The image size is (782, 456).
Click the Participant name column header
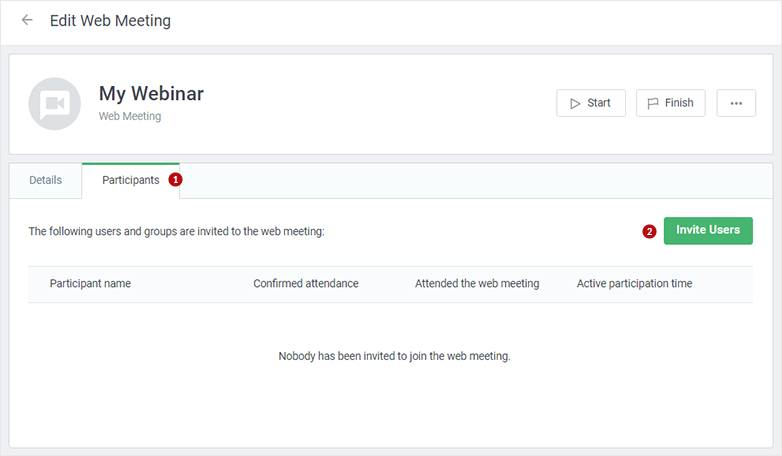coord(90,283)
